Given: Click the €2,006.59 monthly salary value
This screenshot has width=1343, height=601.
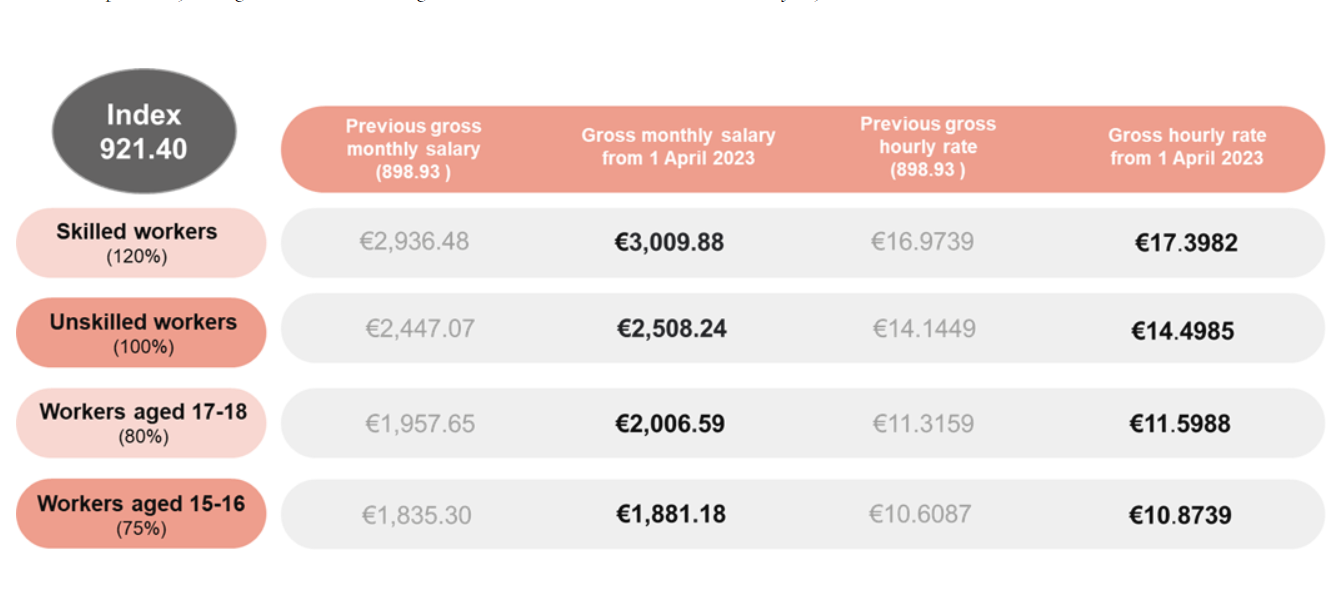Looking at the screenshot, I should coord(670,423).
